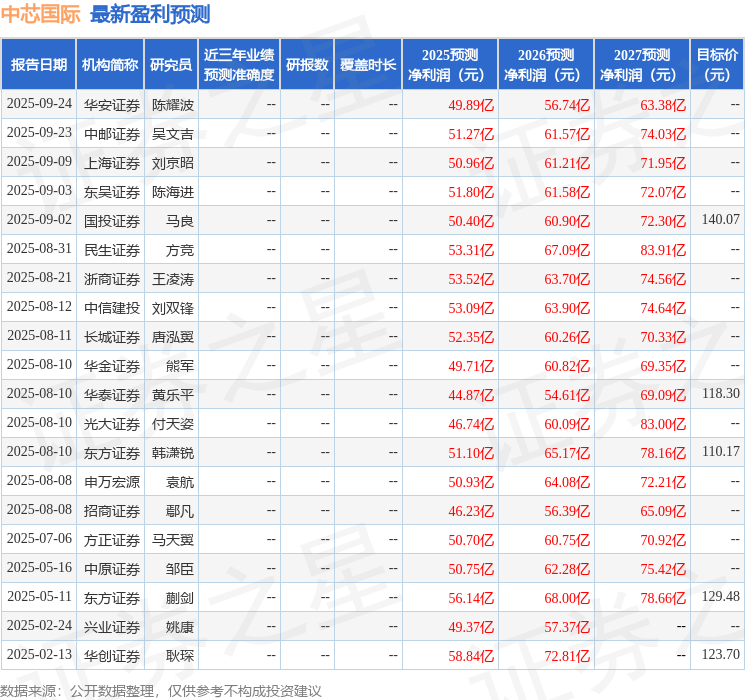Select researcher name 邹臣

pyautogui.click(x=180, y=569)
